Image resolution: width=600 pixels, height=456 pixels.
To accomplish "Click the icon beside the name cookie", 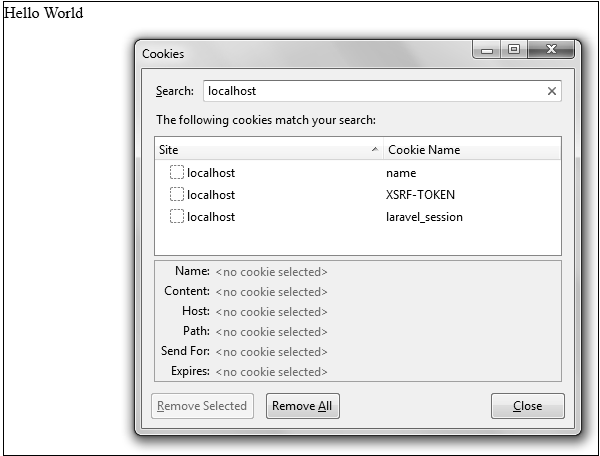I will (177, 173).
